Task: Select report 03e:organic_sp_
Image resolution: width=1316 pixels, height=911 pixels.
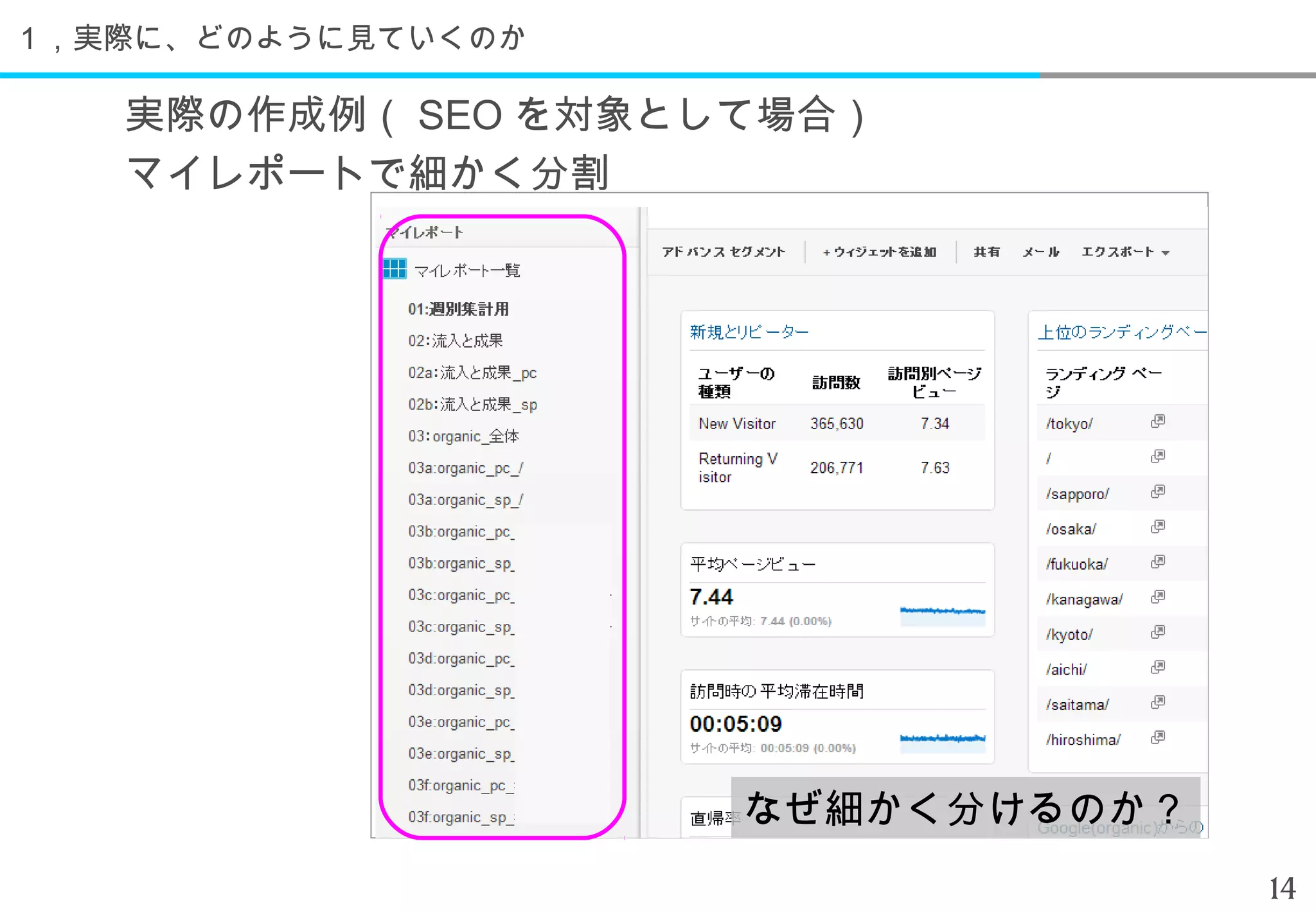Action: [x=461, y=754]
